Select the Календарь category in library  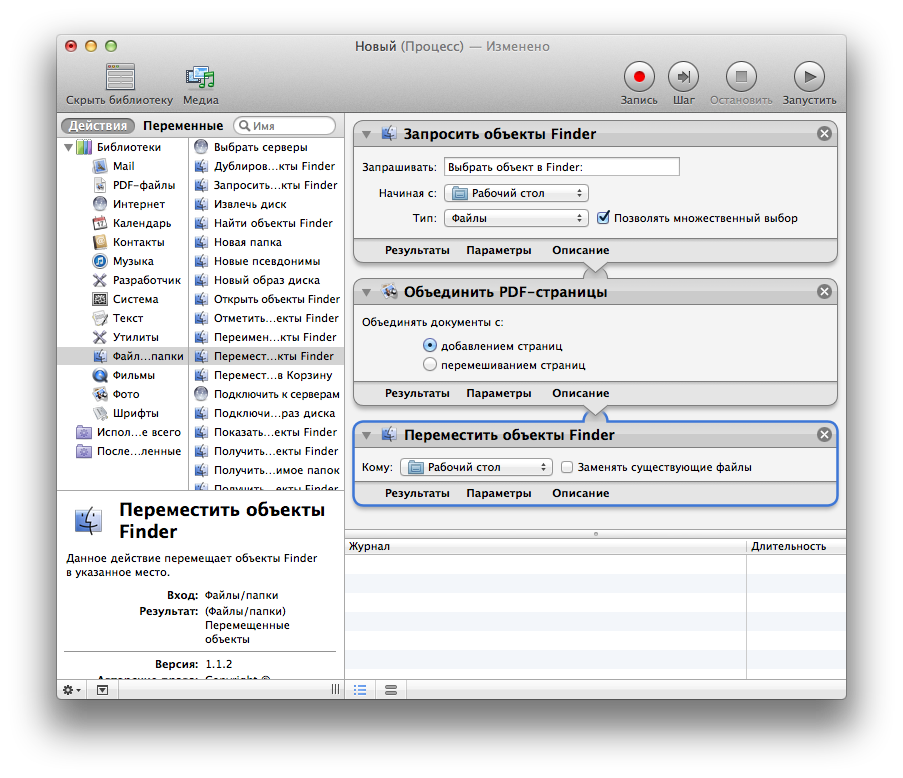141,223
